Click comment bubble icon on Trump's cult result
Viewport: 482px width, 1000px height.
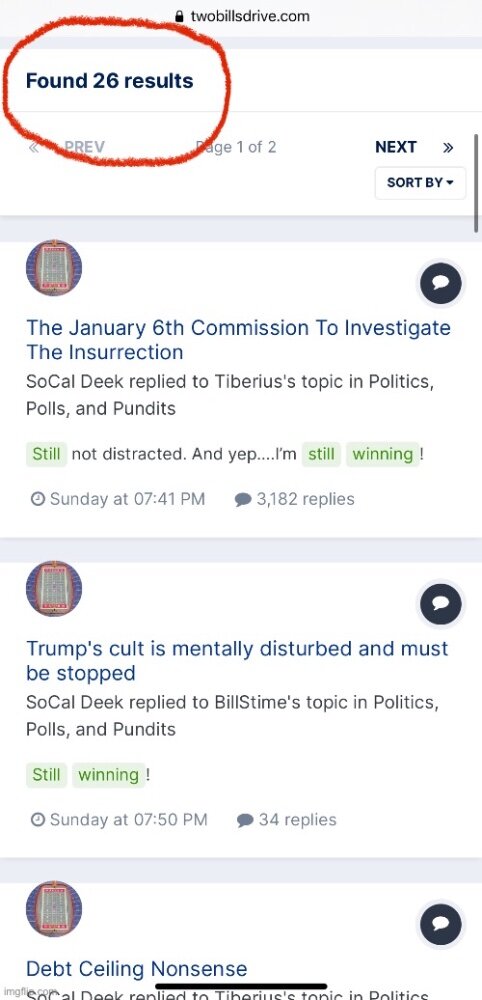pos(441,603)
